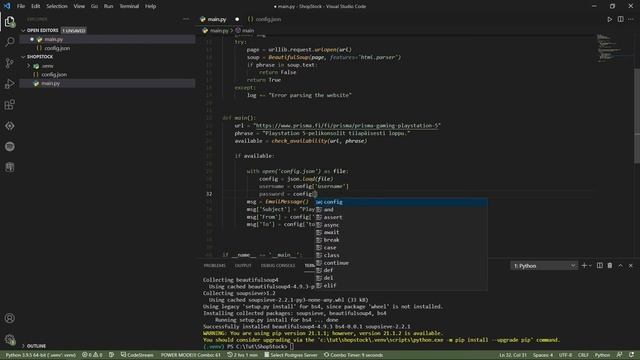This screenshot has width=640, height=360.
Task: Create a new terminal with plus icon
Action: (x=584, y=266)
